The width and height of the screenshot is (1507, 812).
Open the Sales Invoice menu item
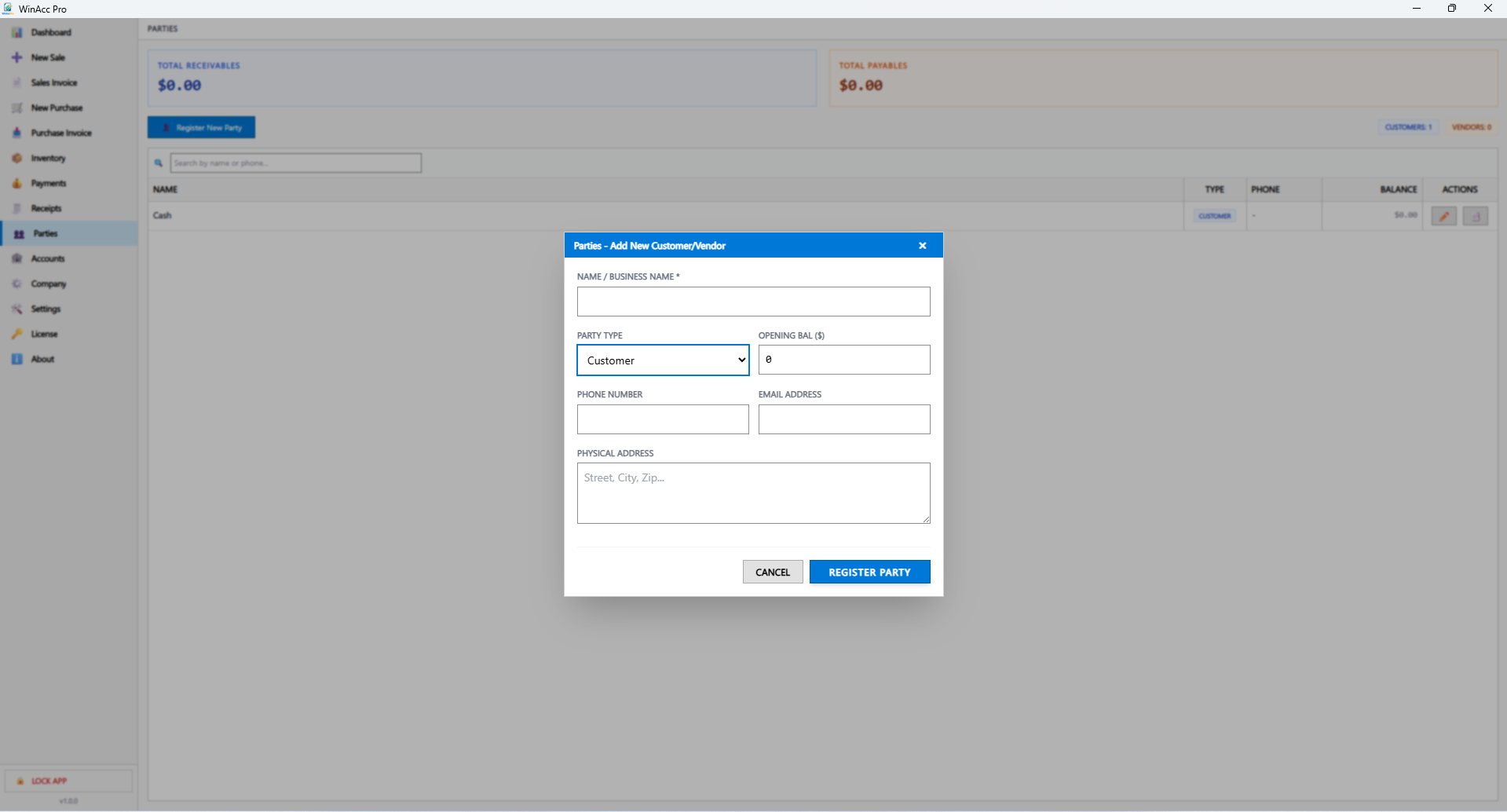point(53,82)
